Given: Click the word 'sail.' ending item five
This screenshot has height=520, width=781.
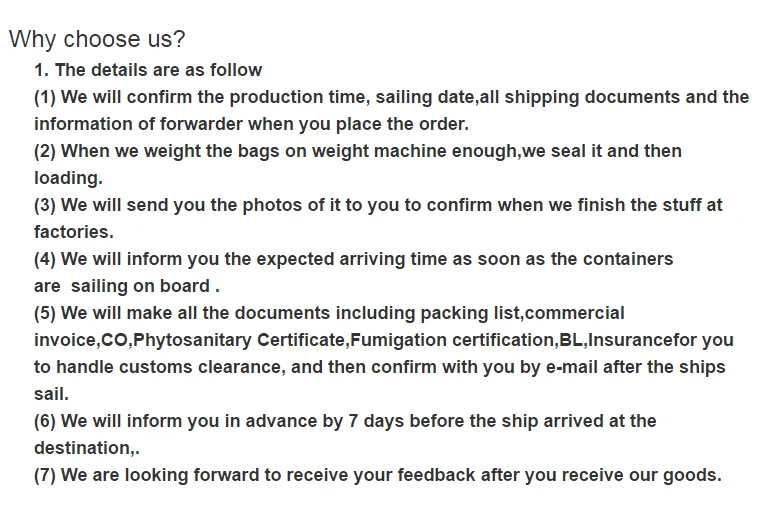Looking at the screenshot, I should [52, 394].
